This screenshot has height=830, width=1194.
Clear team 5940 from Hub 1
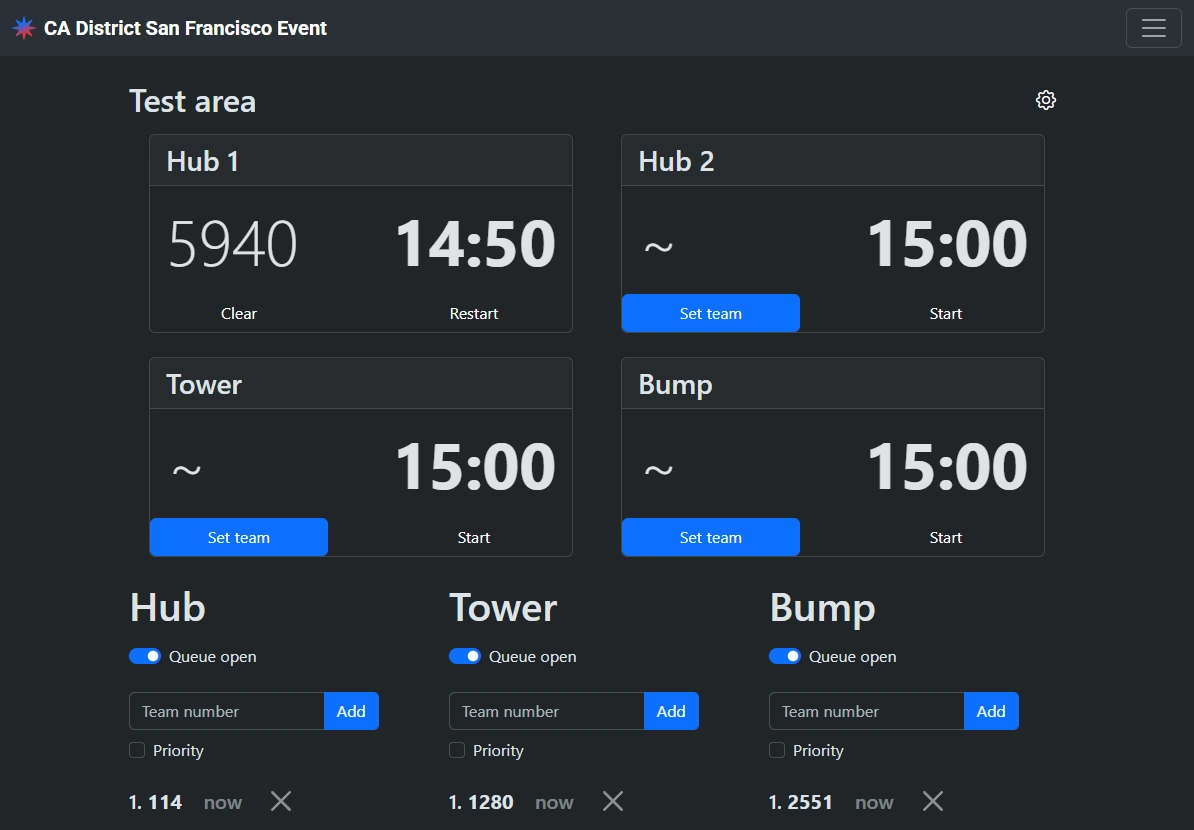click(239, 313)
